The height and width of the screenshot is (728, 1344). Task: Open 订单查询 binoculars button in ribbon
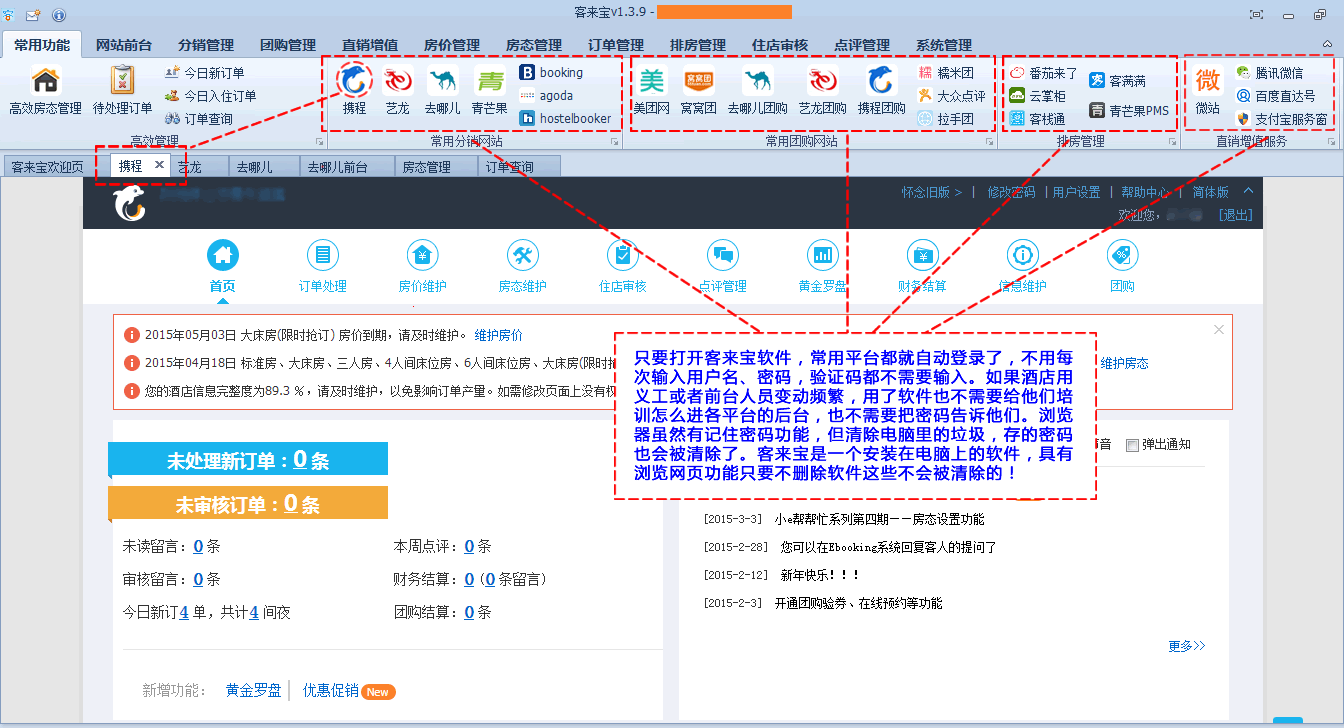pos(198,119)
